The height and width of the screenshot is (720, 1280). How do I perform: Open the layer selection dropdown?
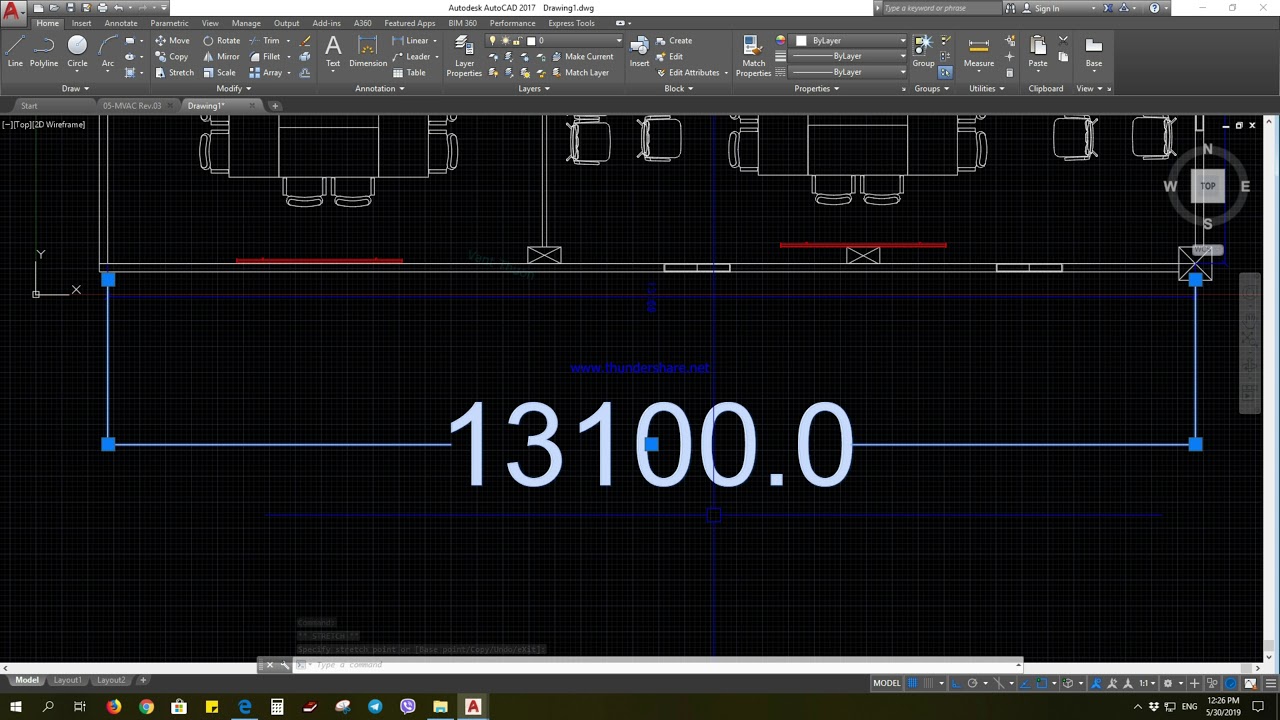[554, 41]
